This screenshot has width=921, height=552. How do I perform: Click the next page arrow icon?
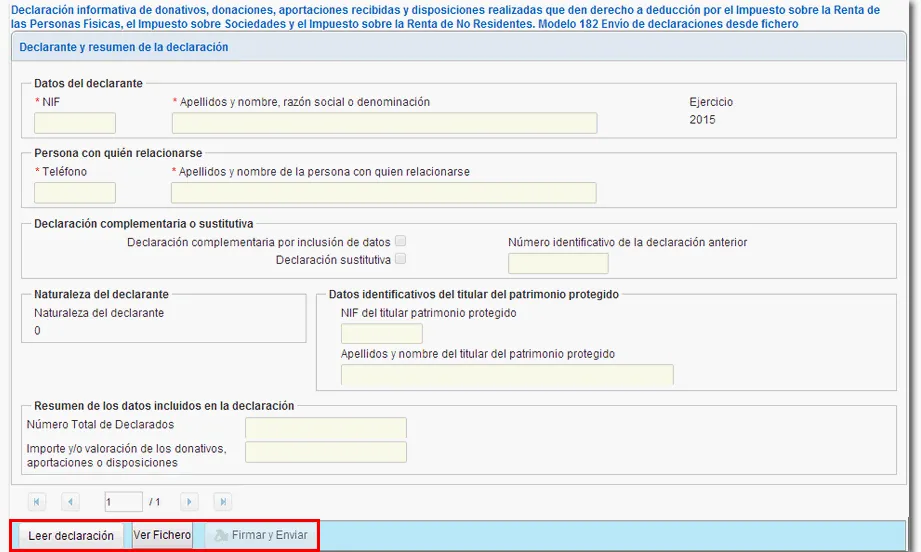(189, 501)
